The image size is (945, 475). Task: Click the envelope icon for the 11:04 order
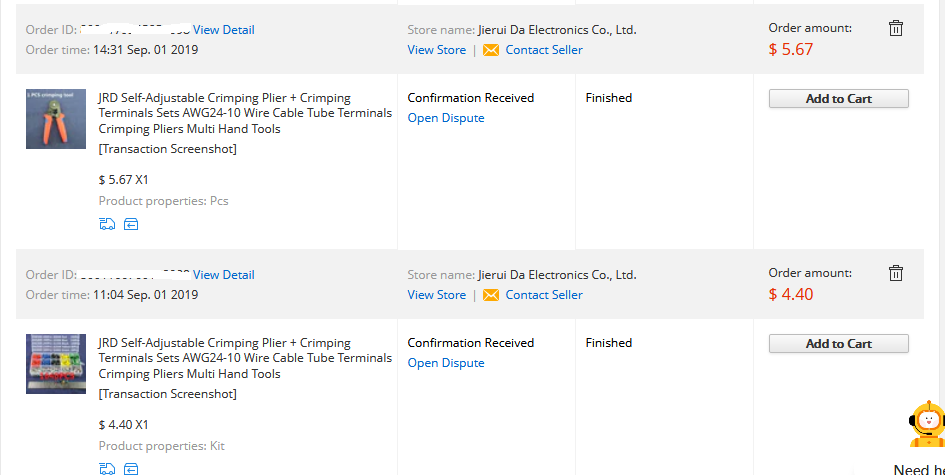(x=491, y=295)
